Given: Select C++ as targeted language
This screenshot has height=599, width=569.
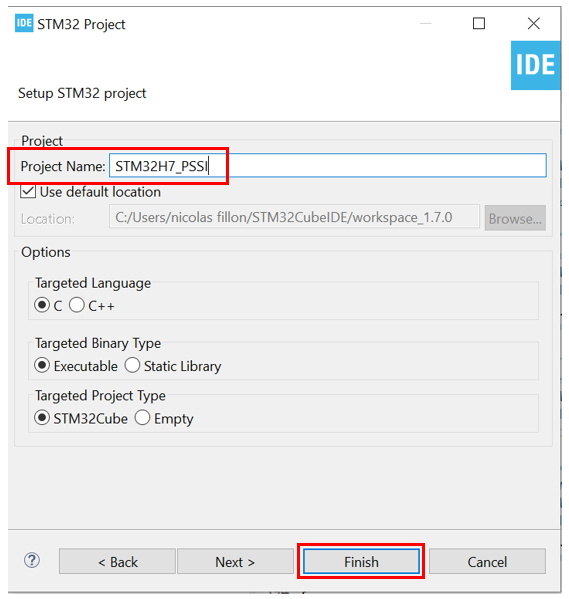Looking at the screenshot, I should coord(77,305).
